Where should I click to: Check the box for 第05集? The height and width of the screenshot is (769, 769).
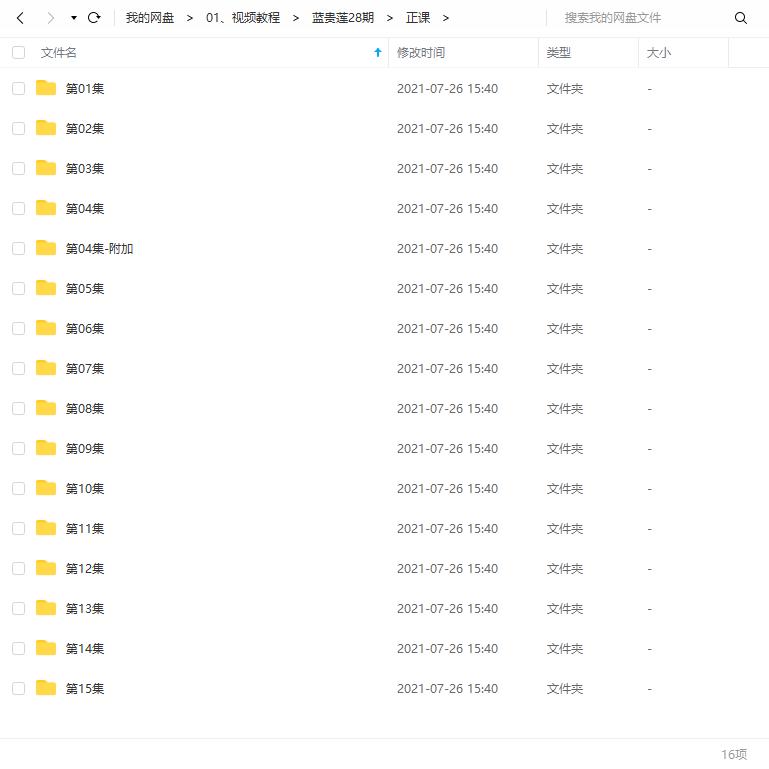point(19,289)
